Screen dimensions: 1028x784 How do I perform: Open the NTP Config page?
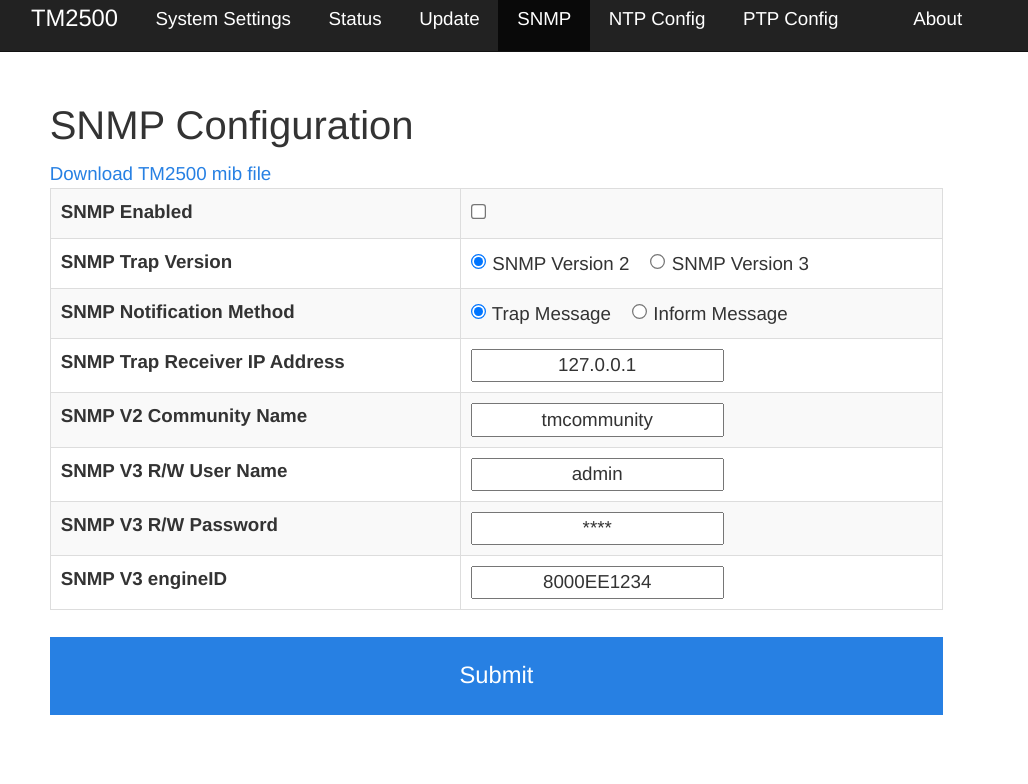[x=657, y=19]
